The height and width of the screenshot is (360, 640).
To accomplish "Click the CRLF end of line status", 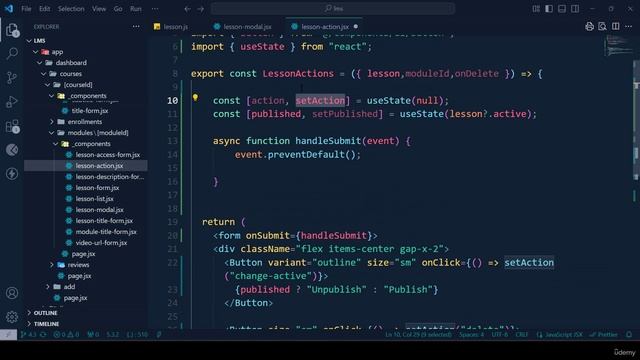I will pyautogui.click(x=521, y=335).
